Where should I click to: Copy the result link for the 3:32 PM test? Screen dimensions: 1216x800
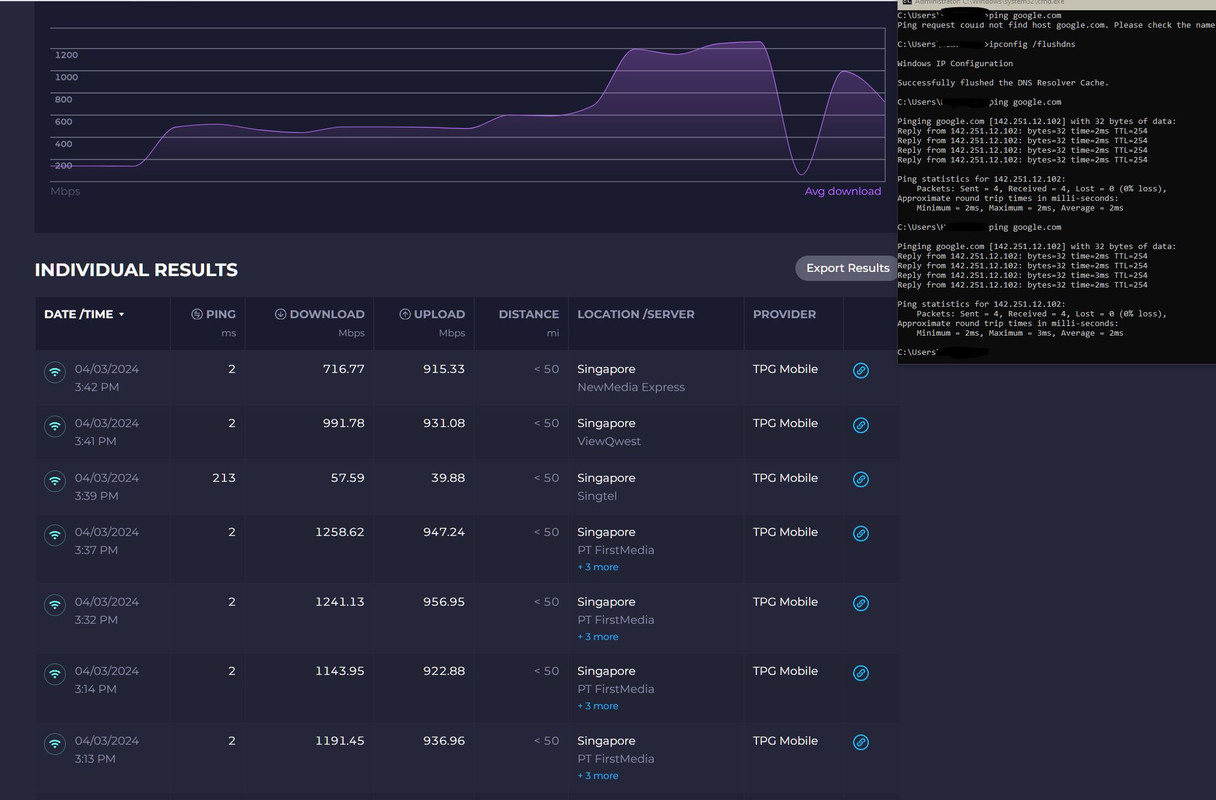point(860,604)
